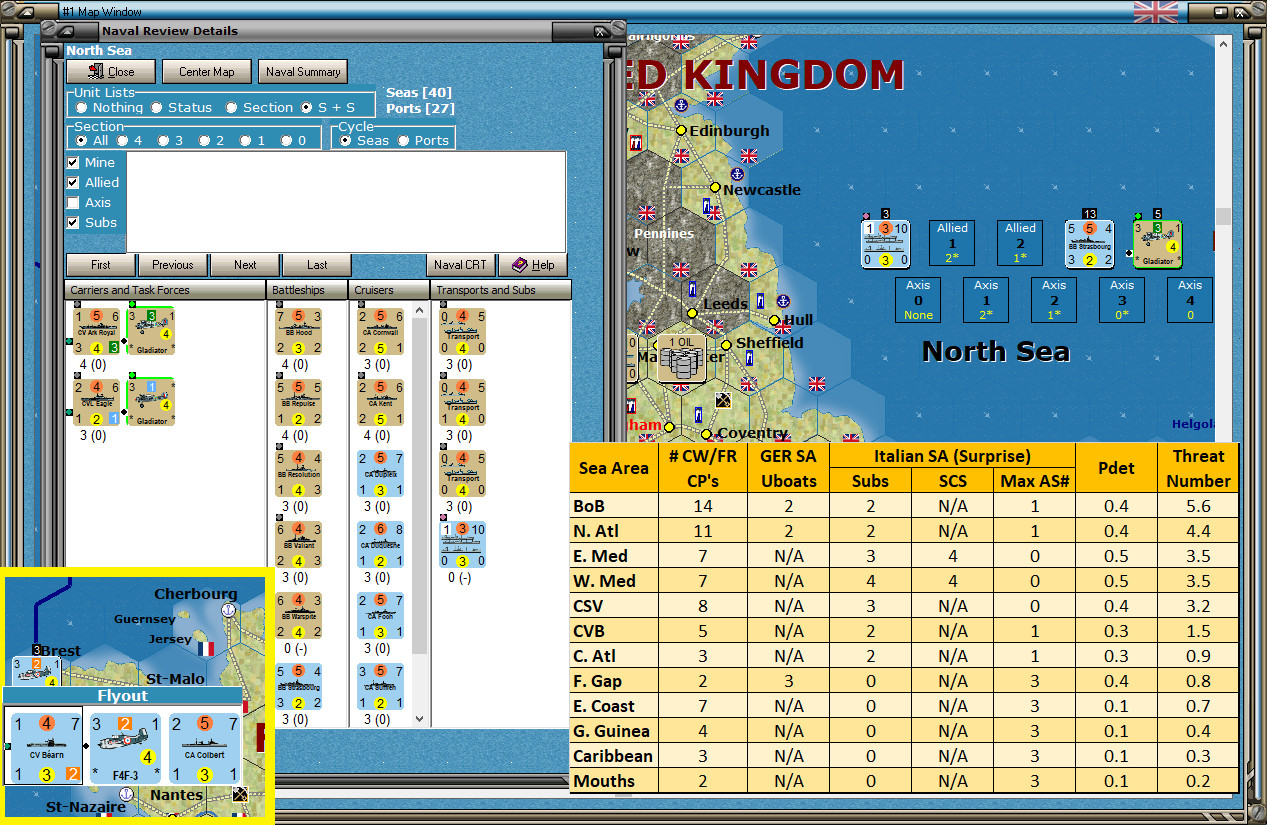1267x825 pixels.
Task: Choose the BB Resolution counter
Action: tap(299, 473)
